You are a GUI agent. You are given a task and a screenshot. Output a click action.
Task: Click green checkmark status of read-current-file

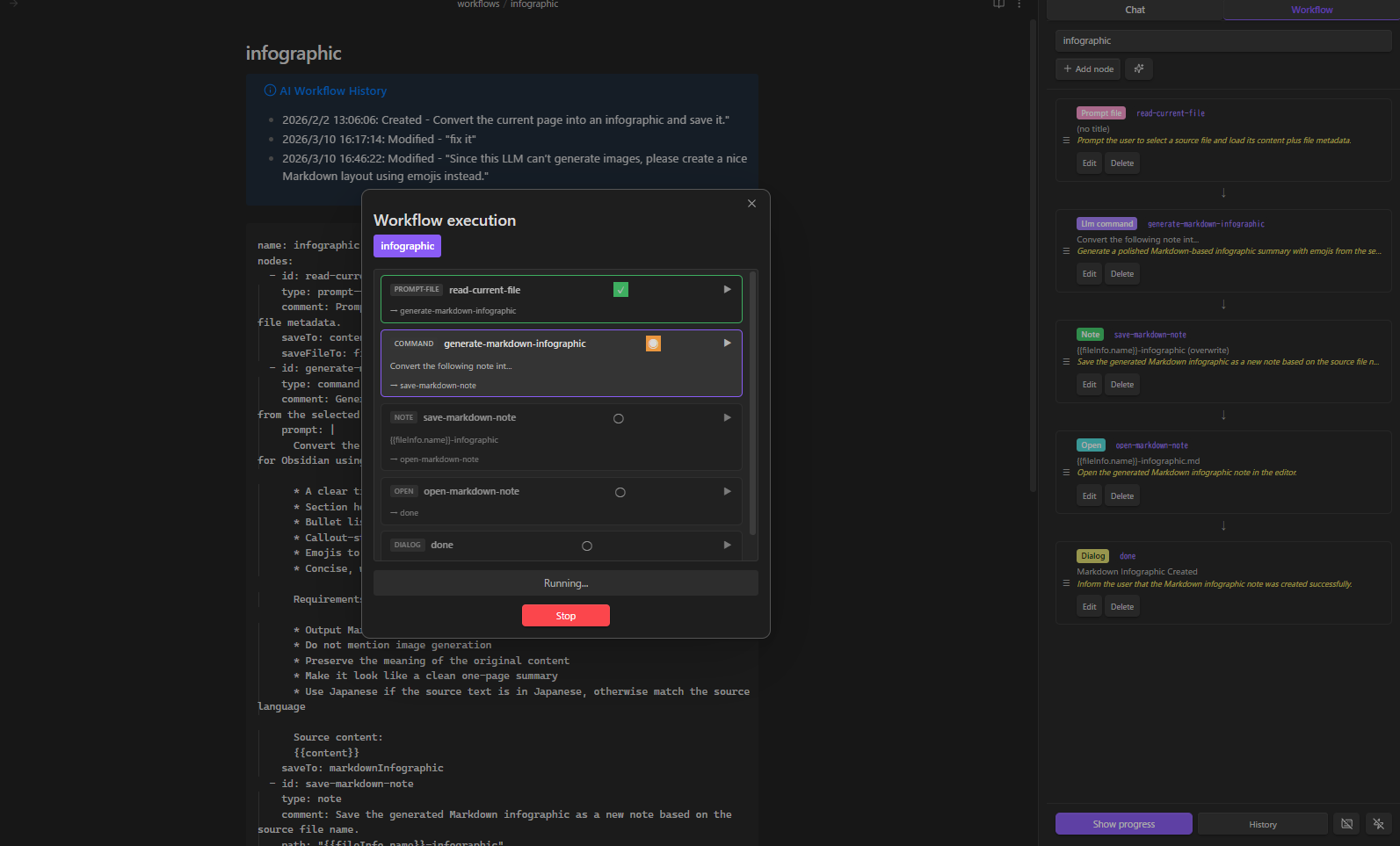tap(620, 290)
